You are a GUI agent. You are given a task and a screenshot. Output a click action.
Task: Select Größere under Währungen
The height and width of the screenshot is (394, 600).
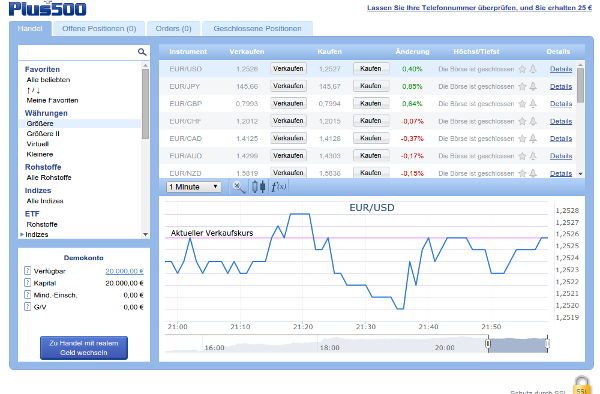tap(40, 124)
